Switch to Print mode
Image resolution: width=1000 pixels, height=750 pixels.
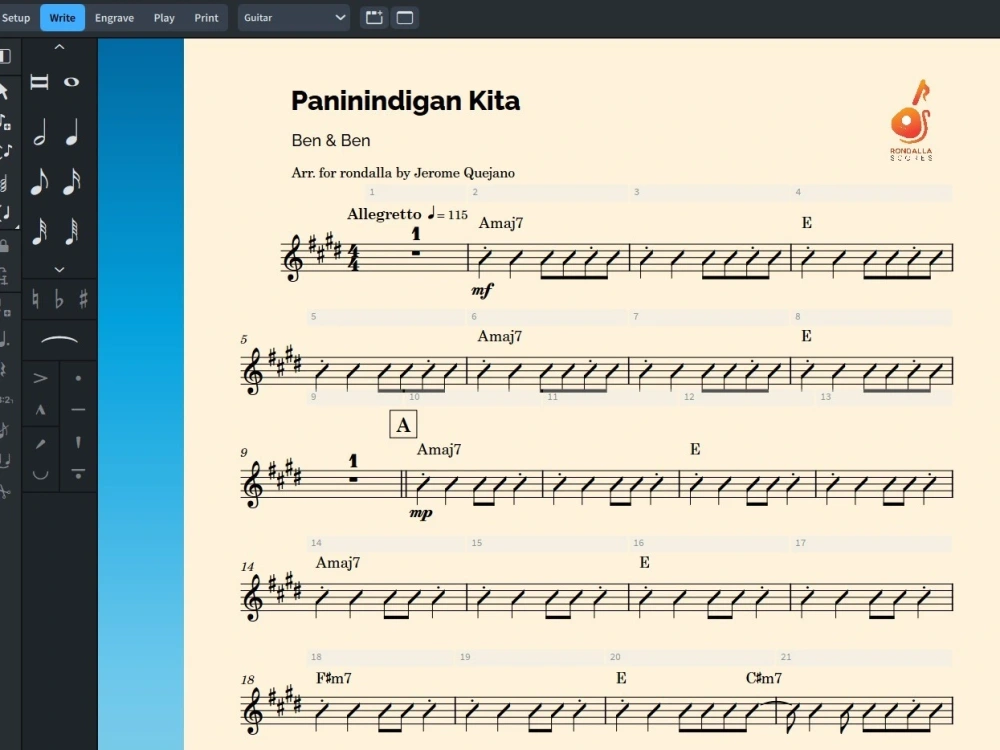click(206, 18)
